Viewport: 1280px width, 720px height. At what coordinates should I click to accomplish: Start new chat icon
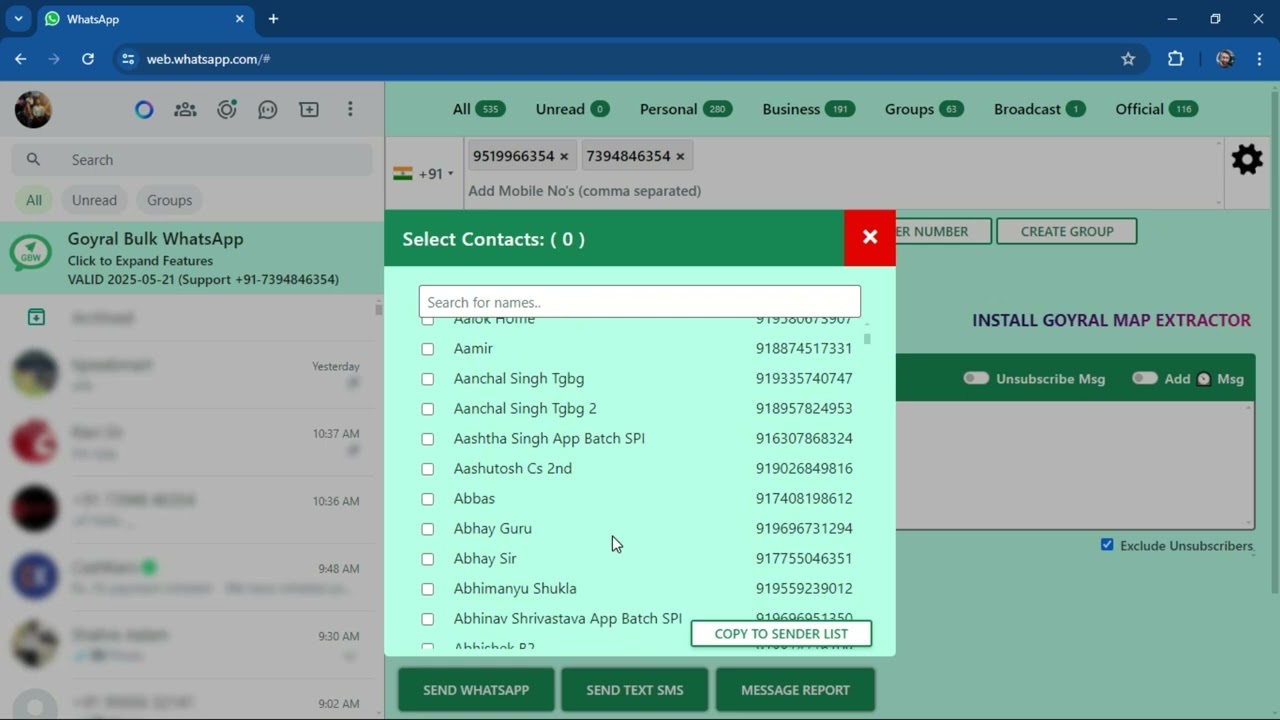(x=309, y=110)
